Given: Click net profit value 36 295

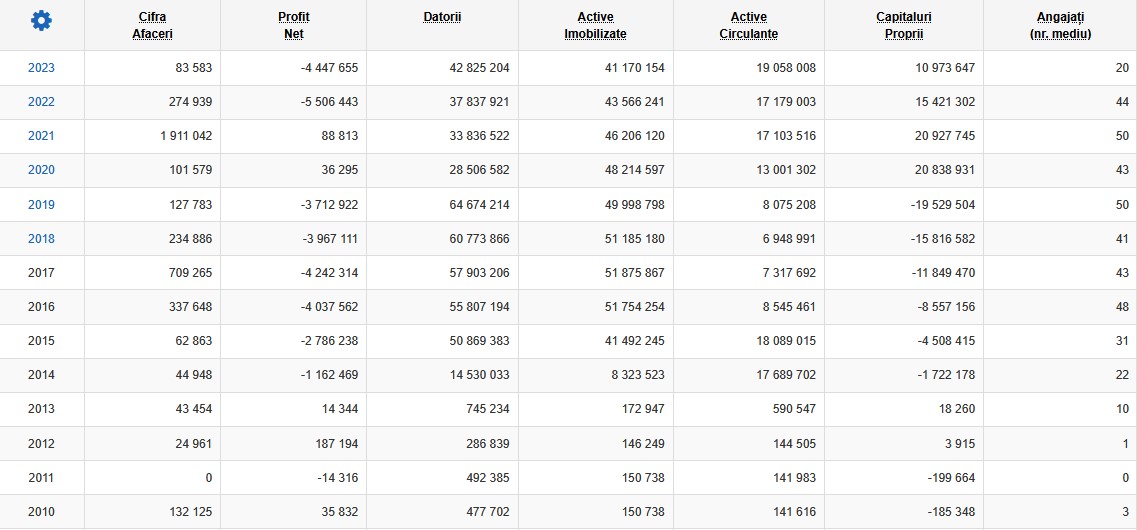Looking at the screenshot, I should point(339,170).
